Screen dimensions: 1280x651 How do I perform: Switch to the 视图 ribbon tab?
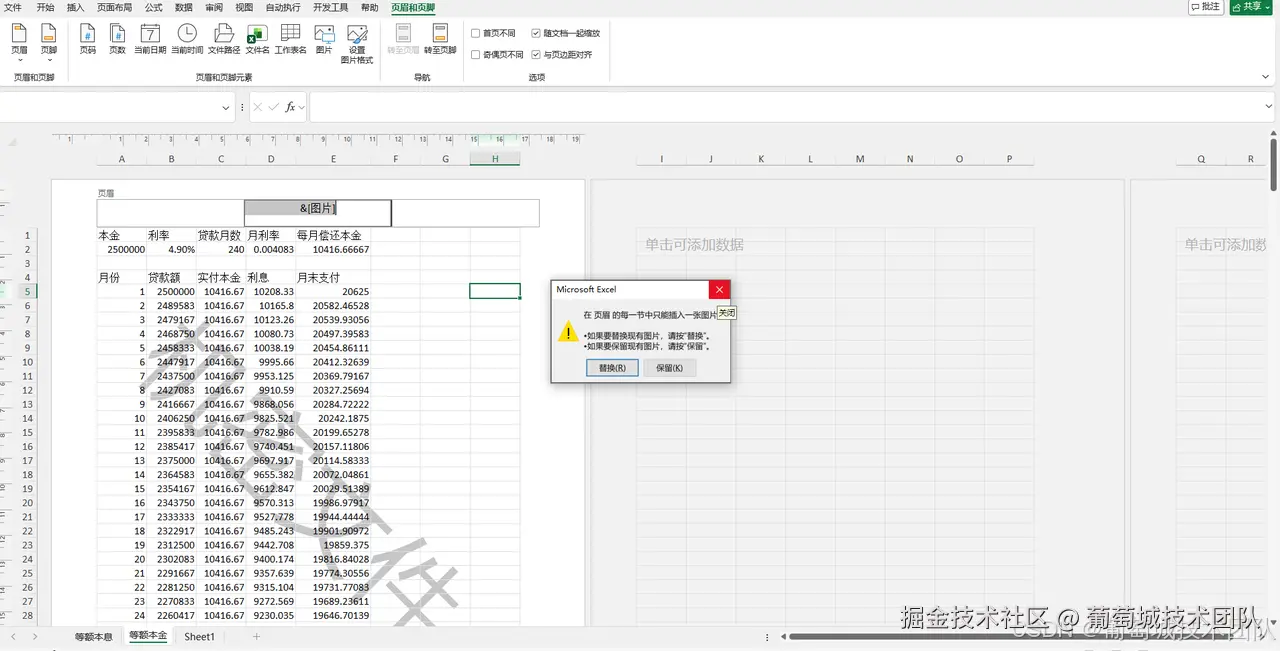coord(244,7)
